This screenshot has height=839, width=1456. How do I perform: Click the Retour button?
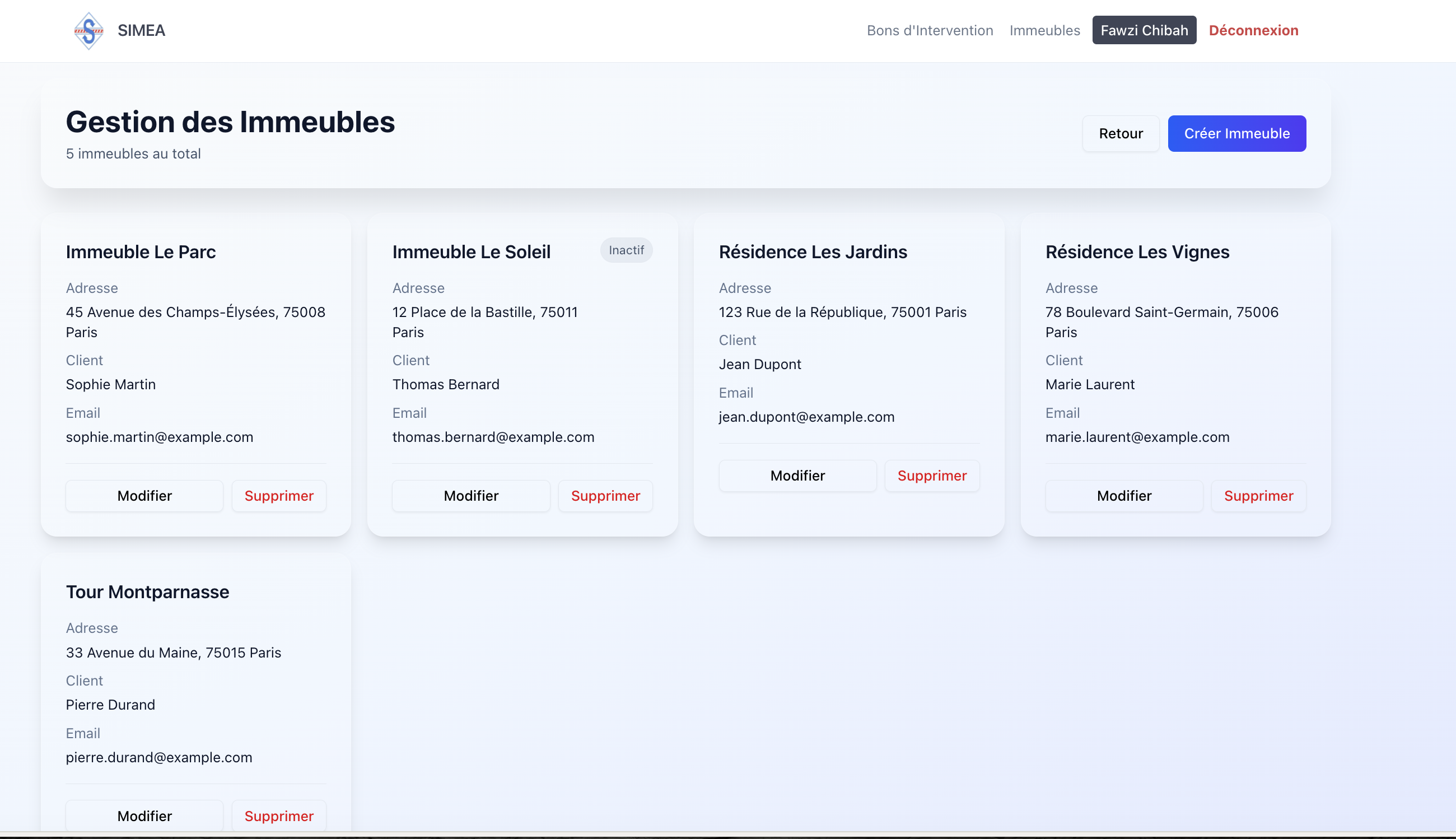(x=1121, y=134)
